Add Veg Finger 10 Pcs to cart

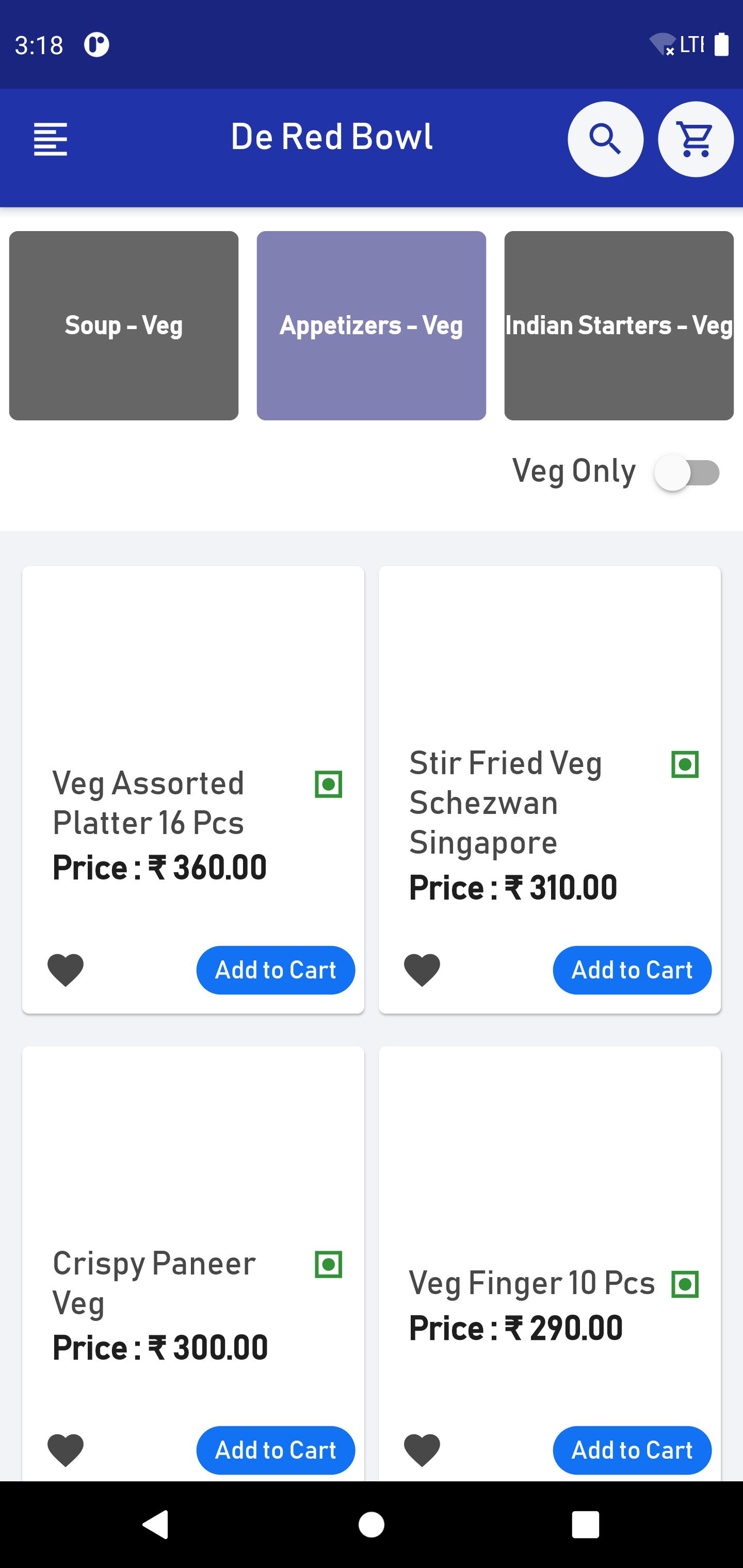[x=632, y=1450]
